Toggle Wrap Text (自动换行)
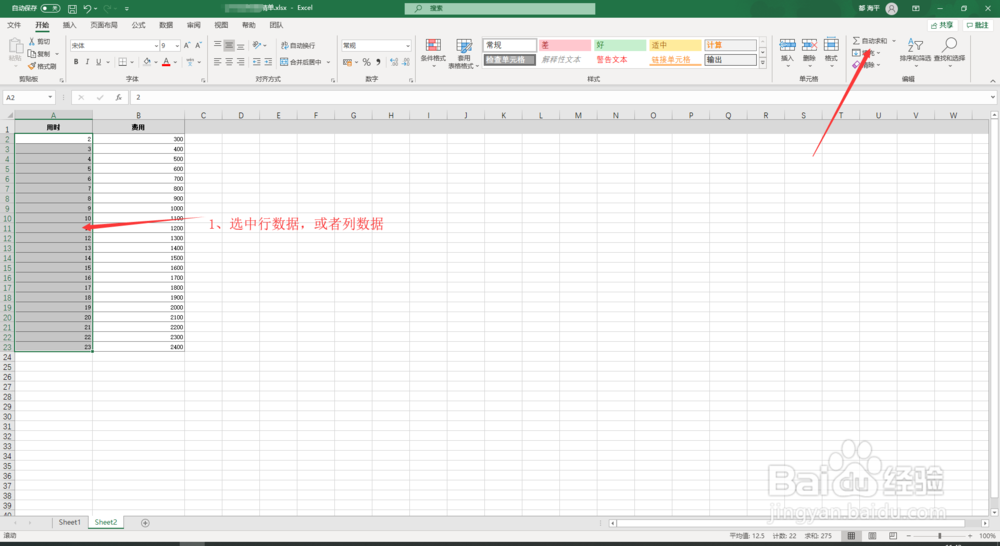 pyautogui.click(x=298, y=45)
